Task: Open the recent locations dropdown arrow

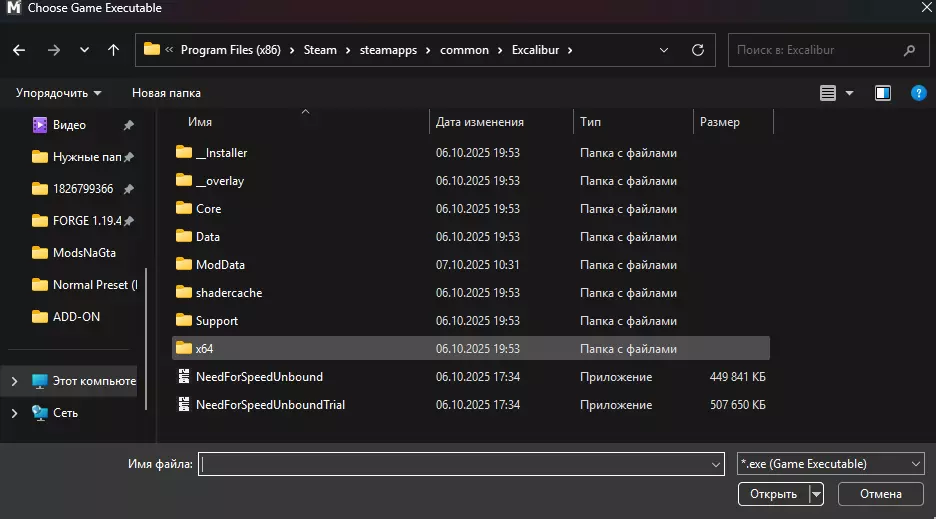Action: pyautogui.click(x=84, y=50)
